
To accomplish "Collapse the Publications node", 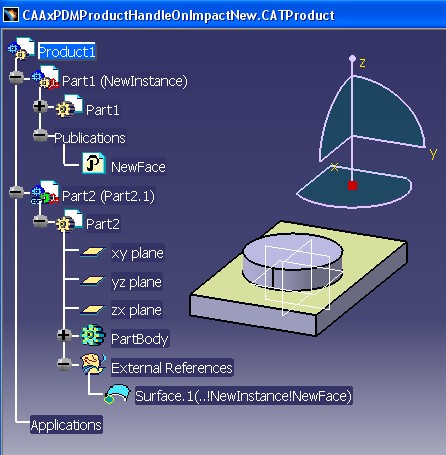I will coord(40,135).
